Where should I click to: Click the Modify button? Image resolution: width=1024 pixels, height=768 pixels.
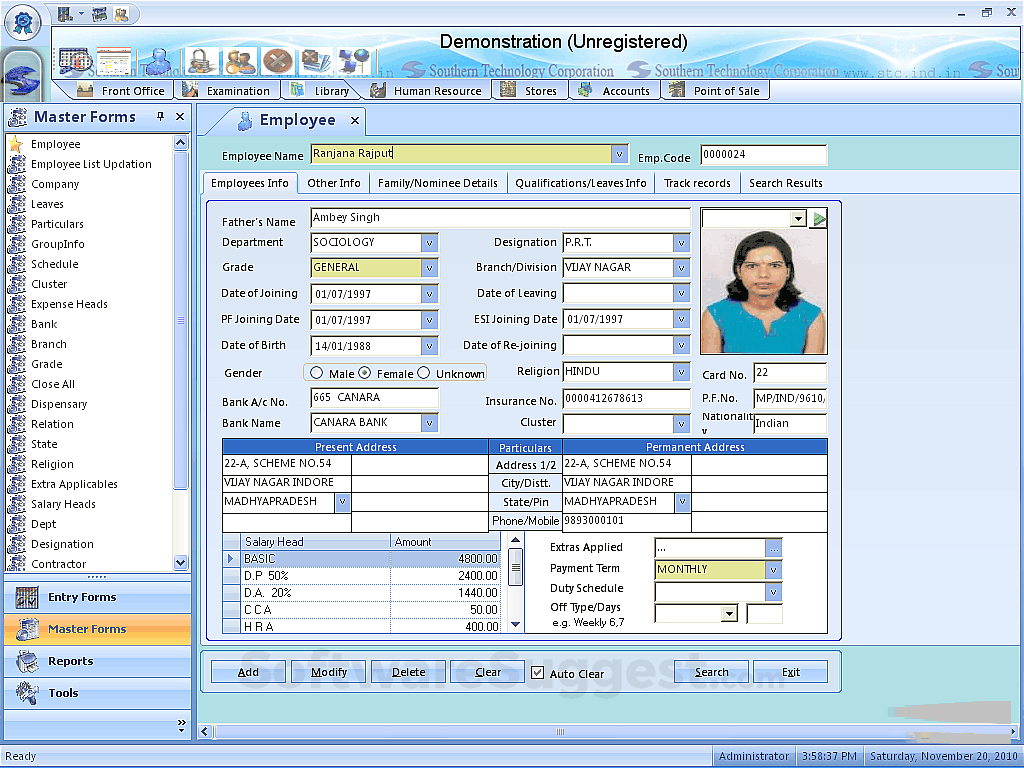[329, 672]
